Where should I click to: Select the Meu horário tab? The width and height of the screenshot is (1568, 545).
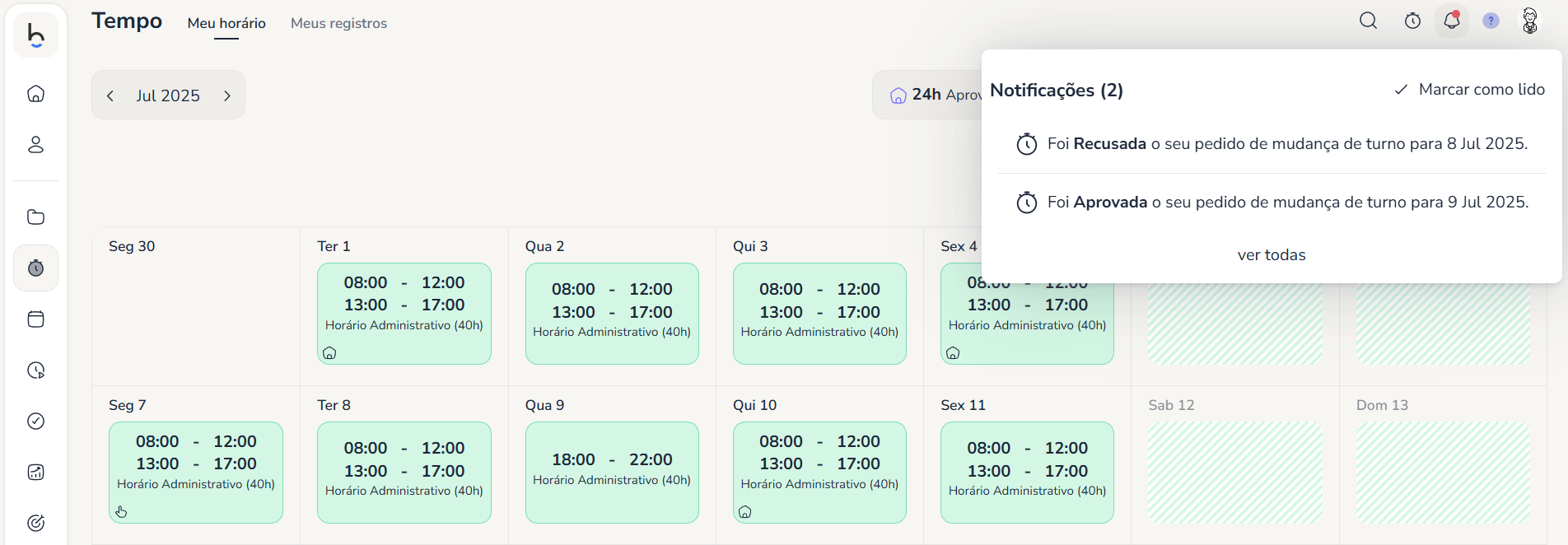click(226, 23)
